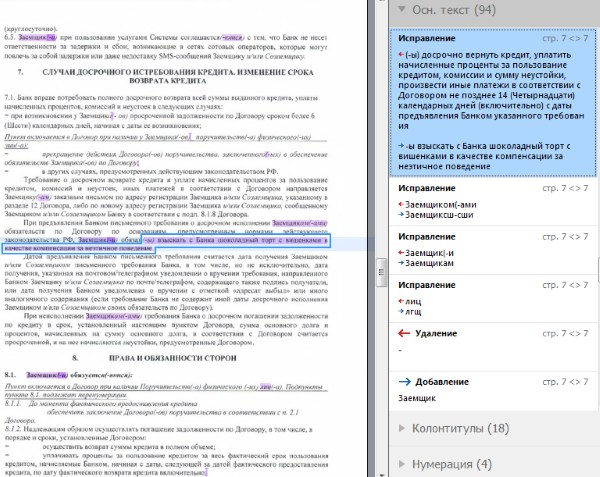
Task: Select the лиц / лгщ correction entry
Action: tap(493, 299)
